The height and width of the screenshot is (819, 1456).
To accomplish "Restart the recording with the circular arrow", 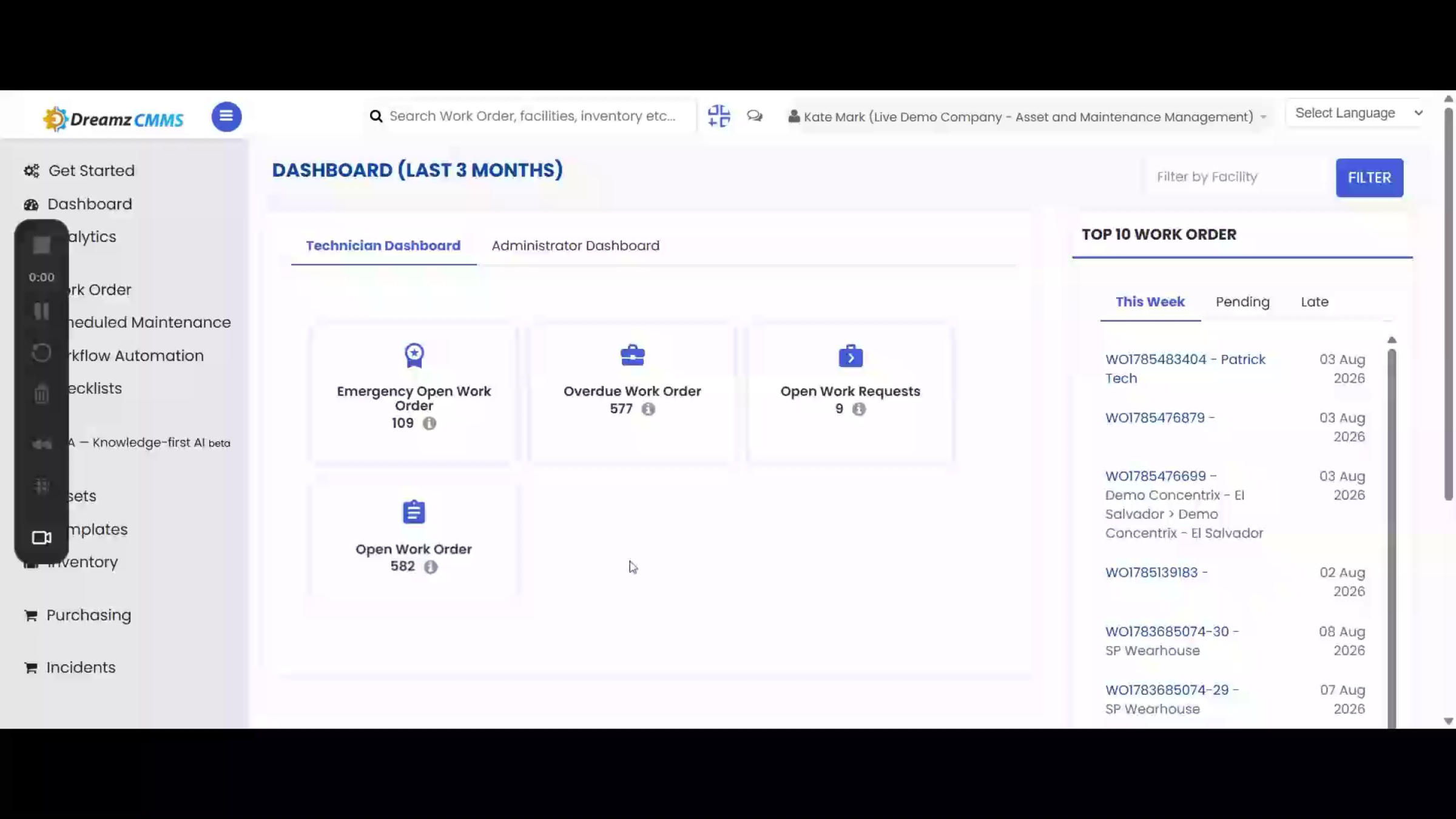I will (41, 353).
